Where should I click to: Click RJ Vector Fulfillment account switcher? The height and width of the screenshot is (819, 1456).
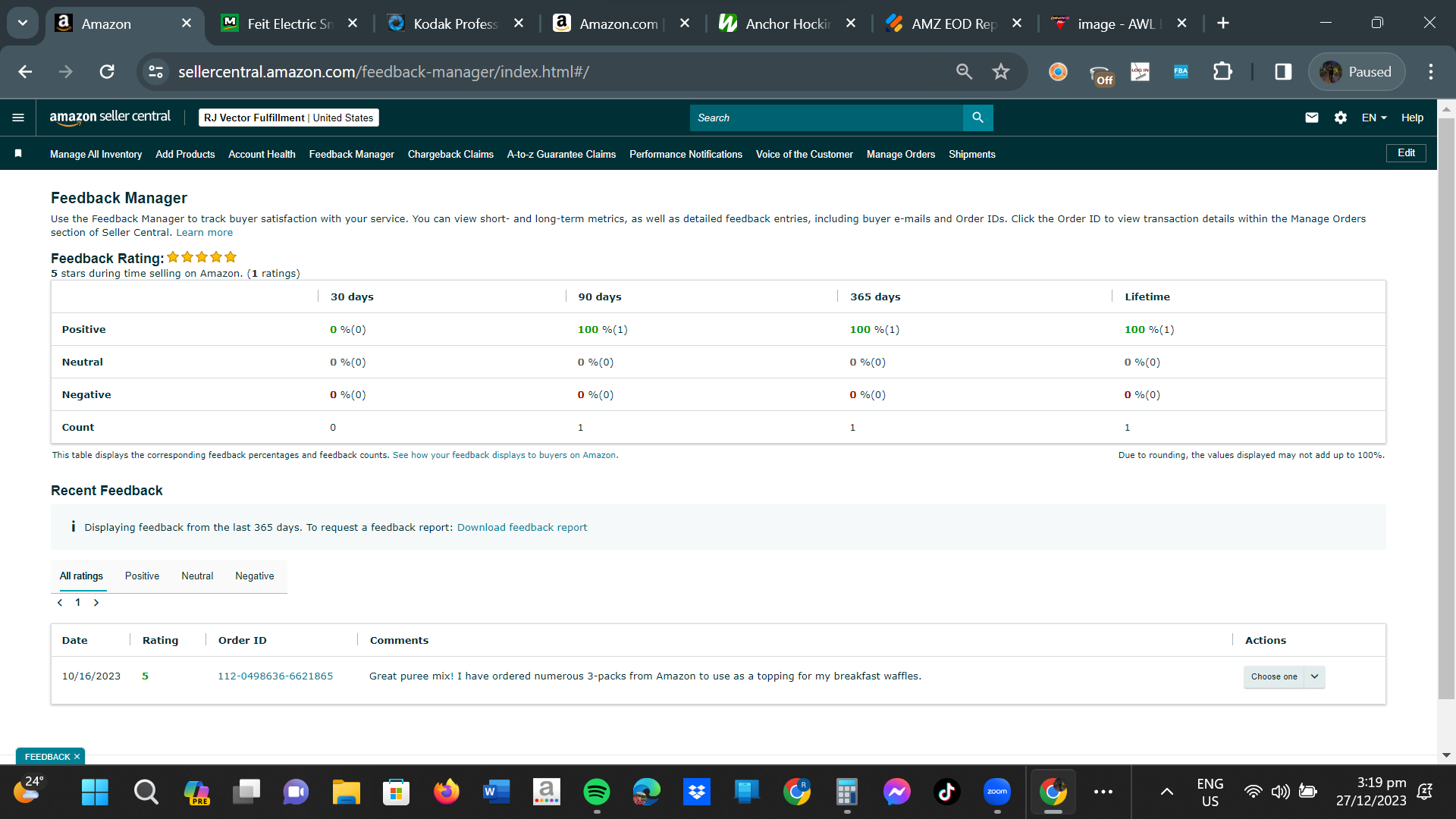[x=289, y=118]
